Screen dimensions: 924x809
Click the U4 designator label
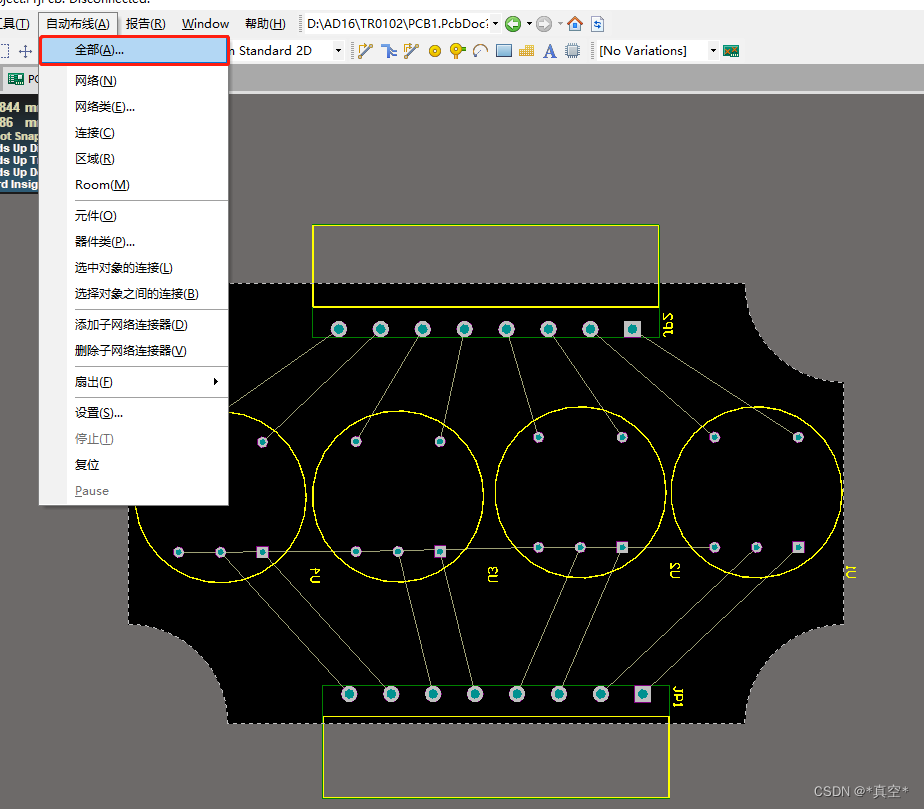pyautogui.click(x=315, y=576)
